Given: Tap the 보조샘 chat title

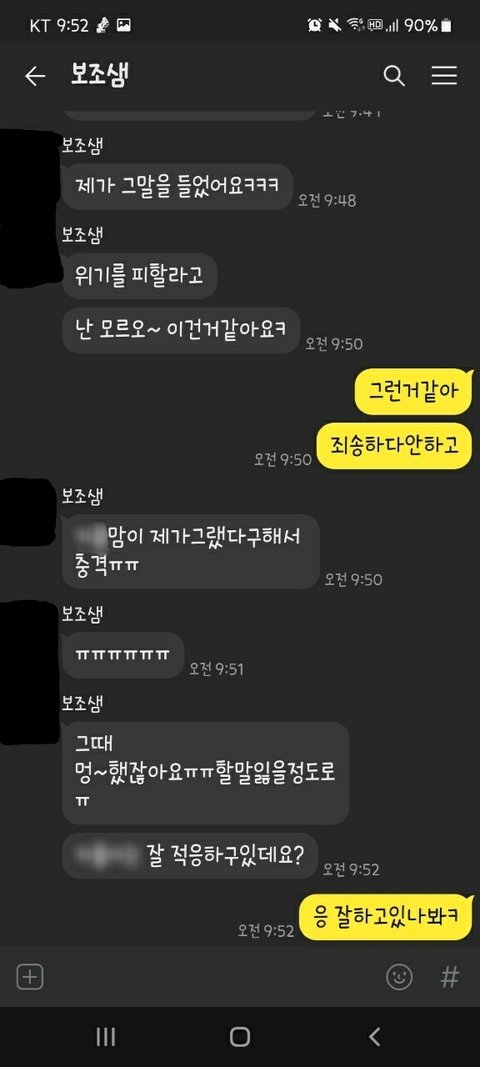Looking at the screenshot, I should pyautogui.click(x=99, y=76).
